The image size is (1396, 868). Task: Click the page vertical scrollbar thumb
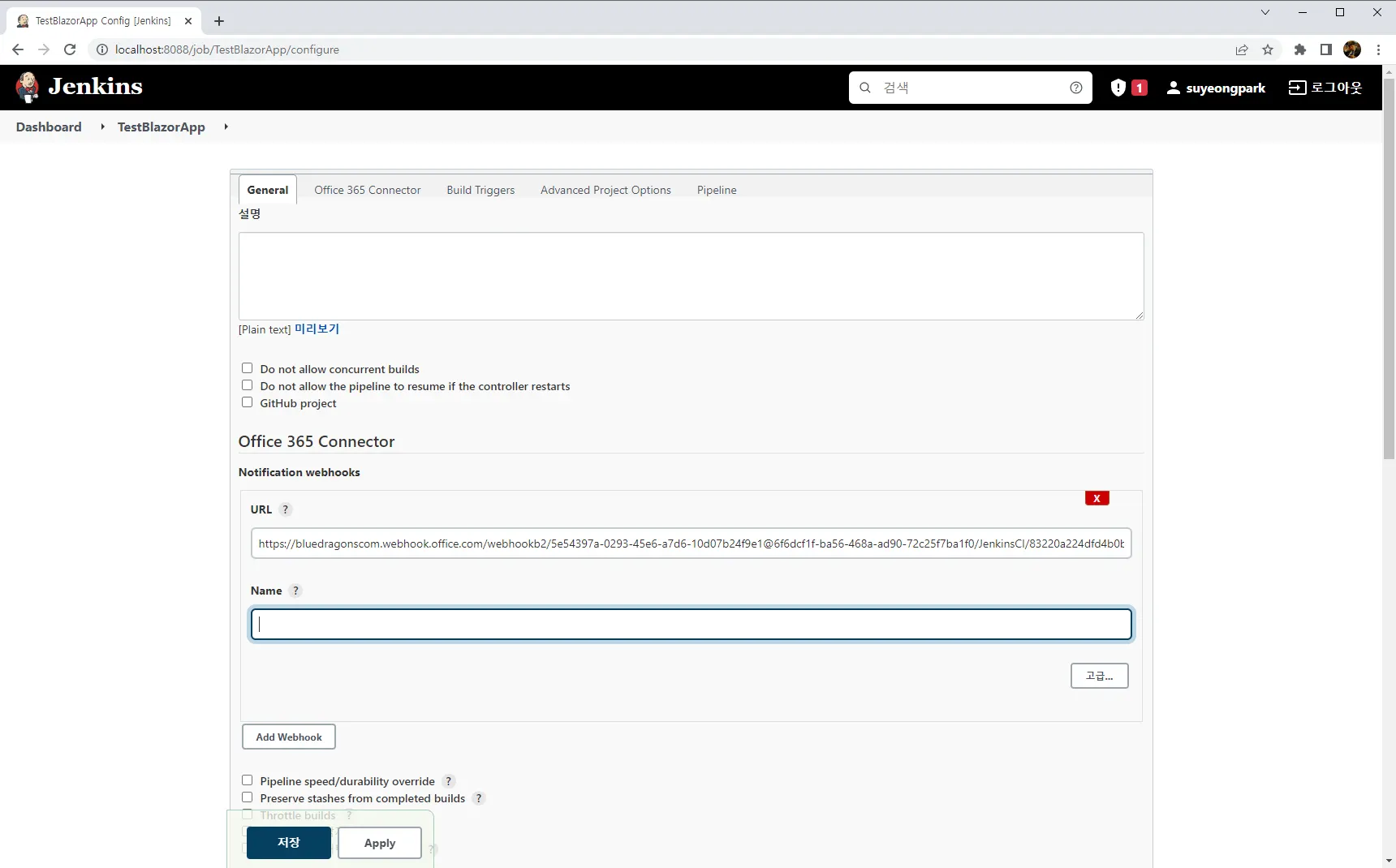click(1389, 268)
